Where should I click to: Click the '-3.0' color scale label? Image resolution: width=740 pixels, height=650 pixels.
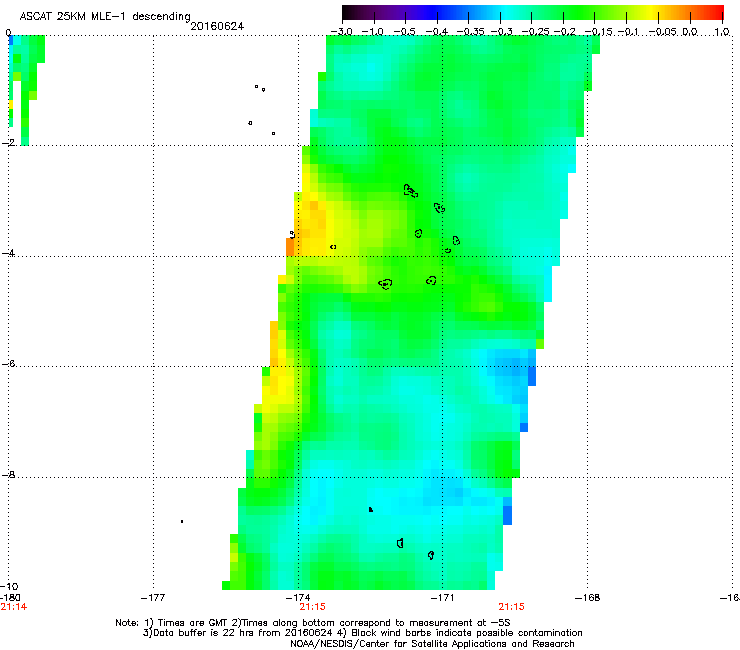coord(341,32)
